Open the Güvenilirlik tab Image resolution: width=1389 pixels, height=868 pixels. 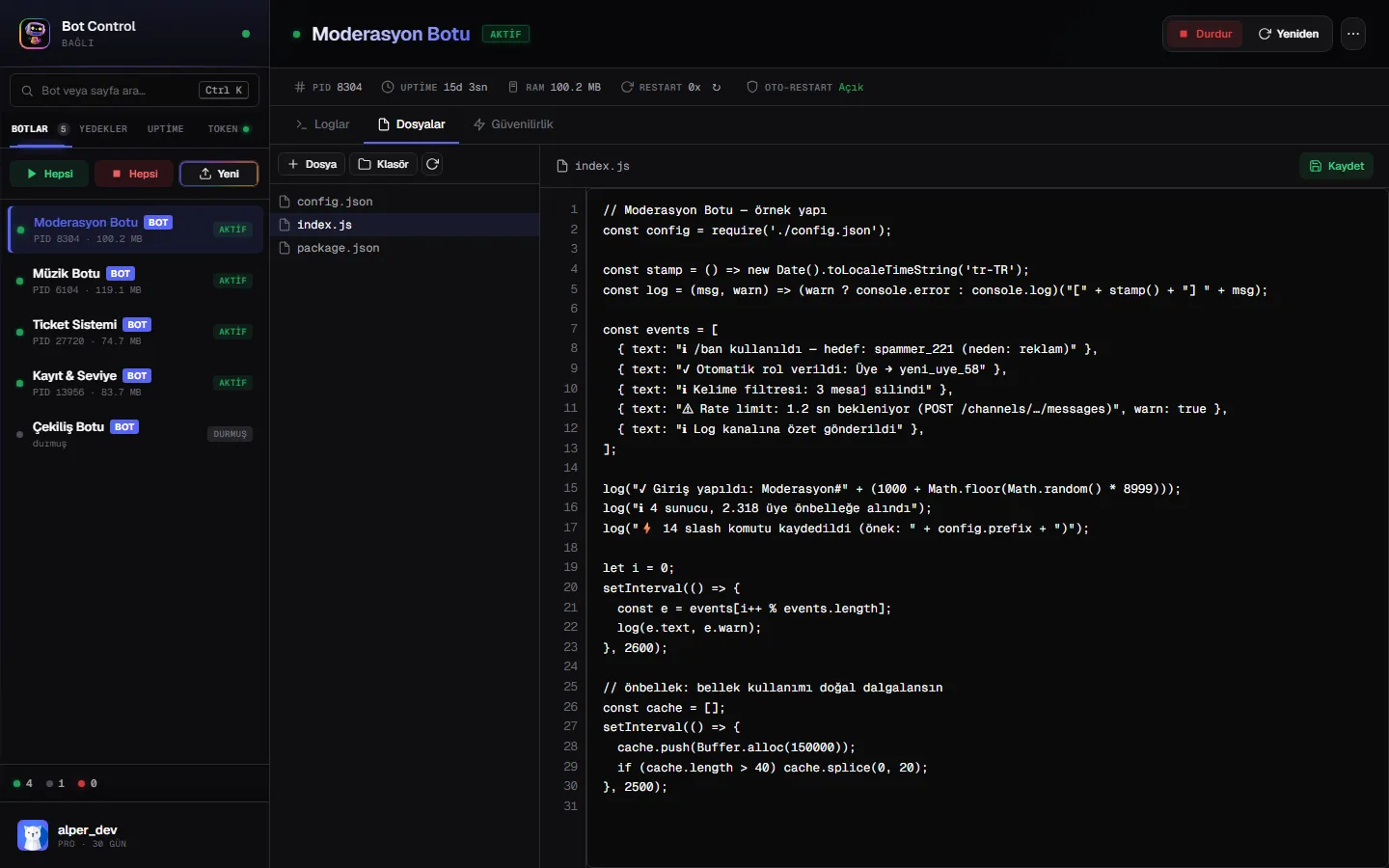point(513,124)
